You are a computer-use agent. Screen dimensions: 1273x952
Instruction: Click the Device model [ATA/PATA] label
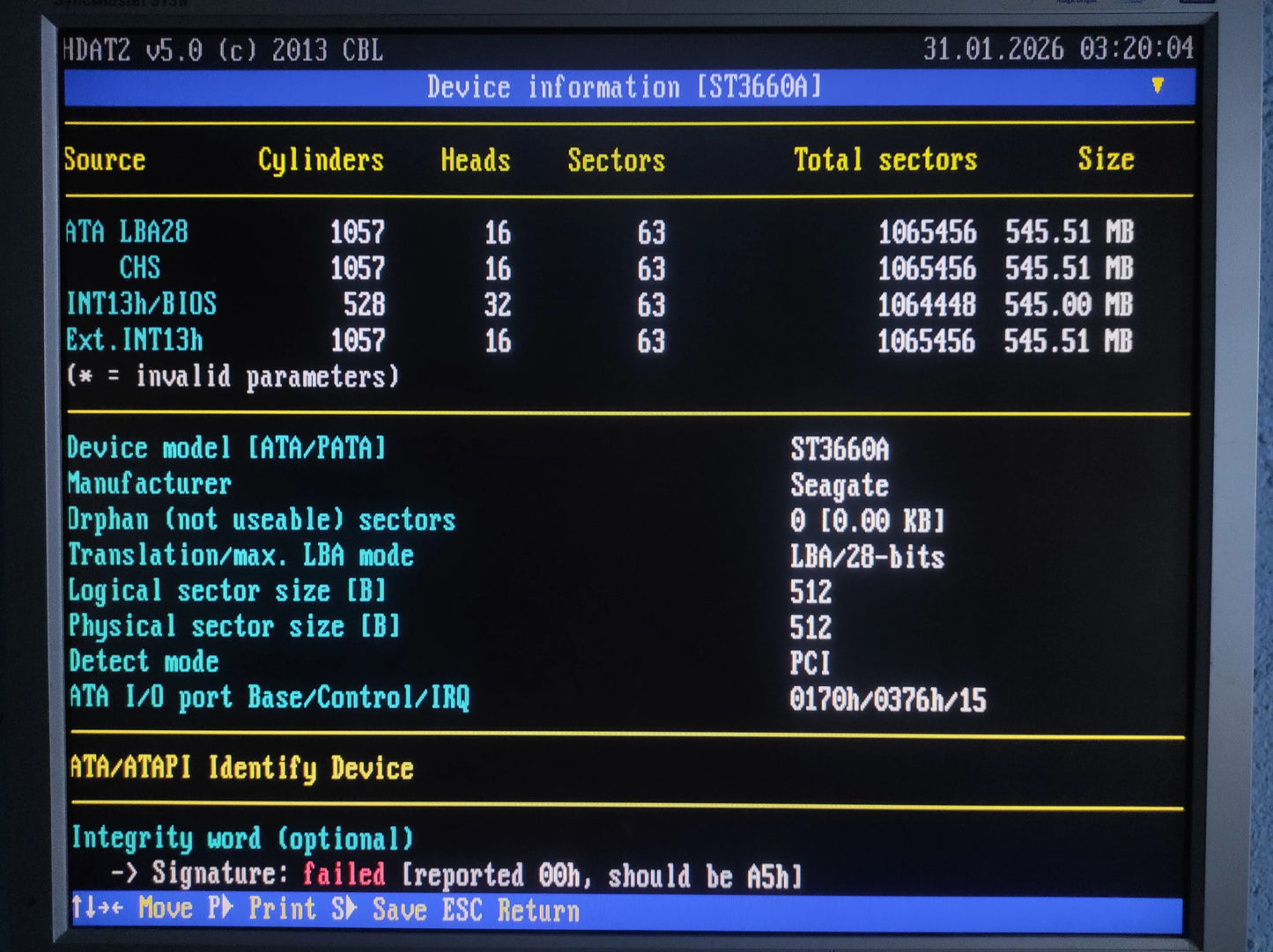227,448
